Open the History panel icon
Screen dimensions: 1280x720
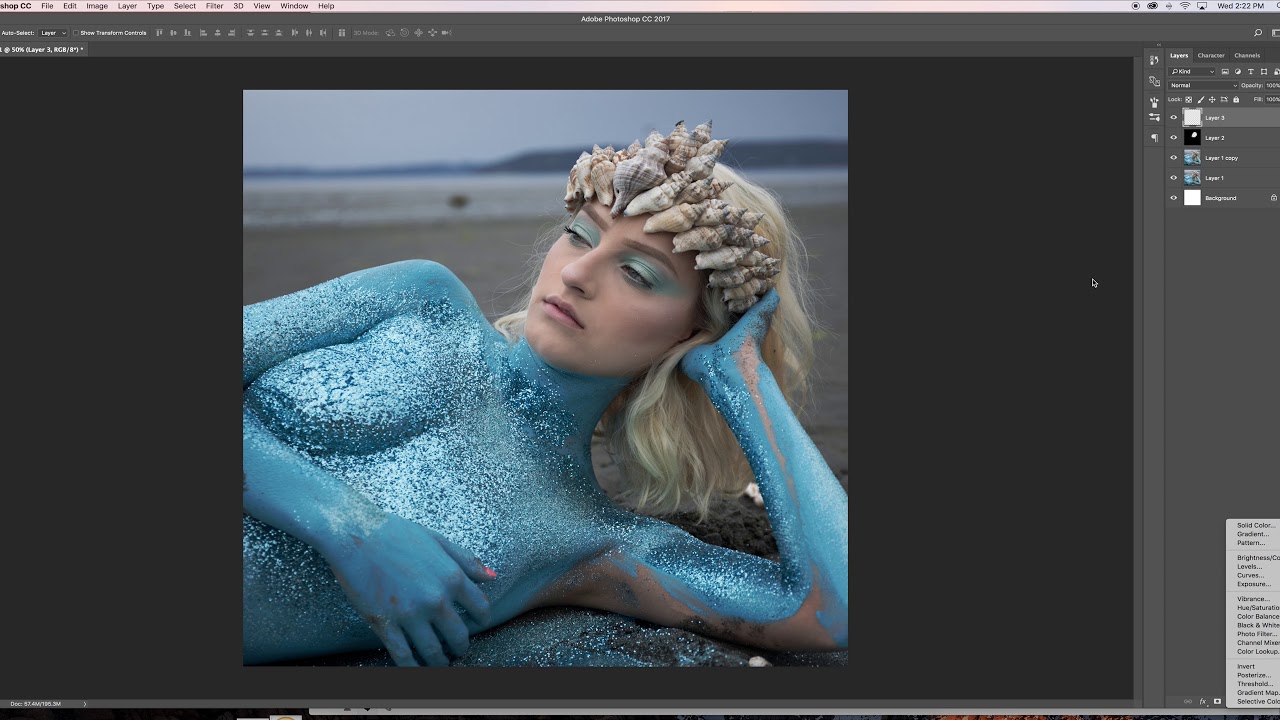(x=1154, y=60)
